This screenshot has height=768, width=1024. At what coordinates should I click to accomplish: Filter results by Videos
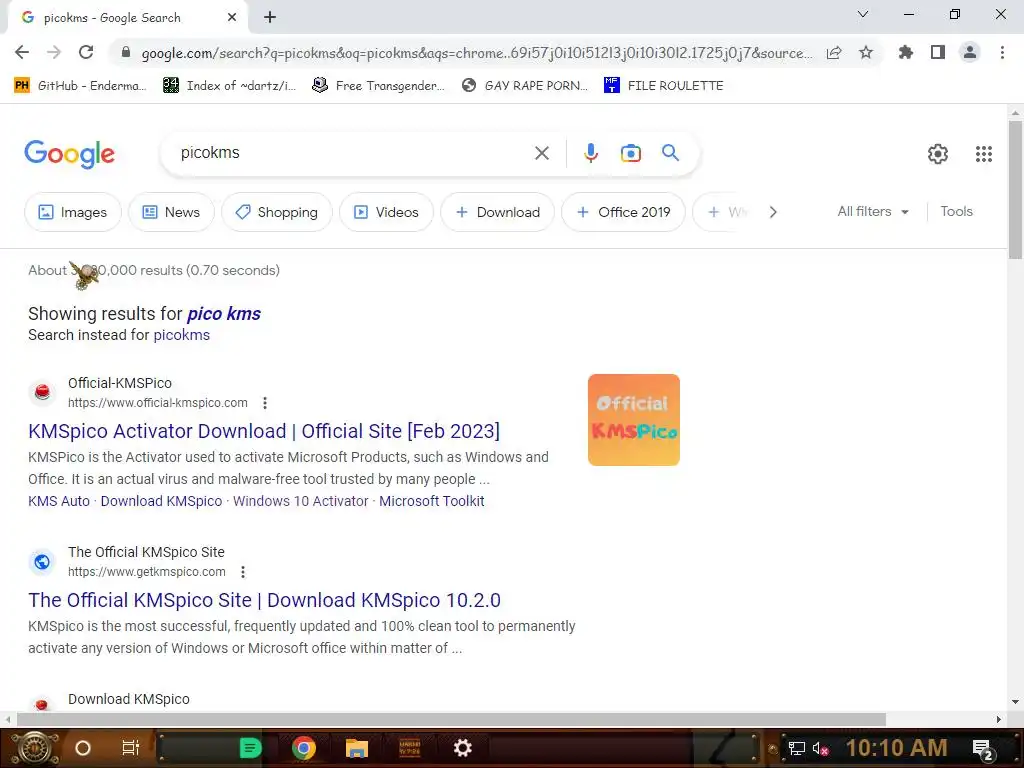point(386,212)
